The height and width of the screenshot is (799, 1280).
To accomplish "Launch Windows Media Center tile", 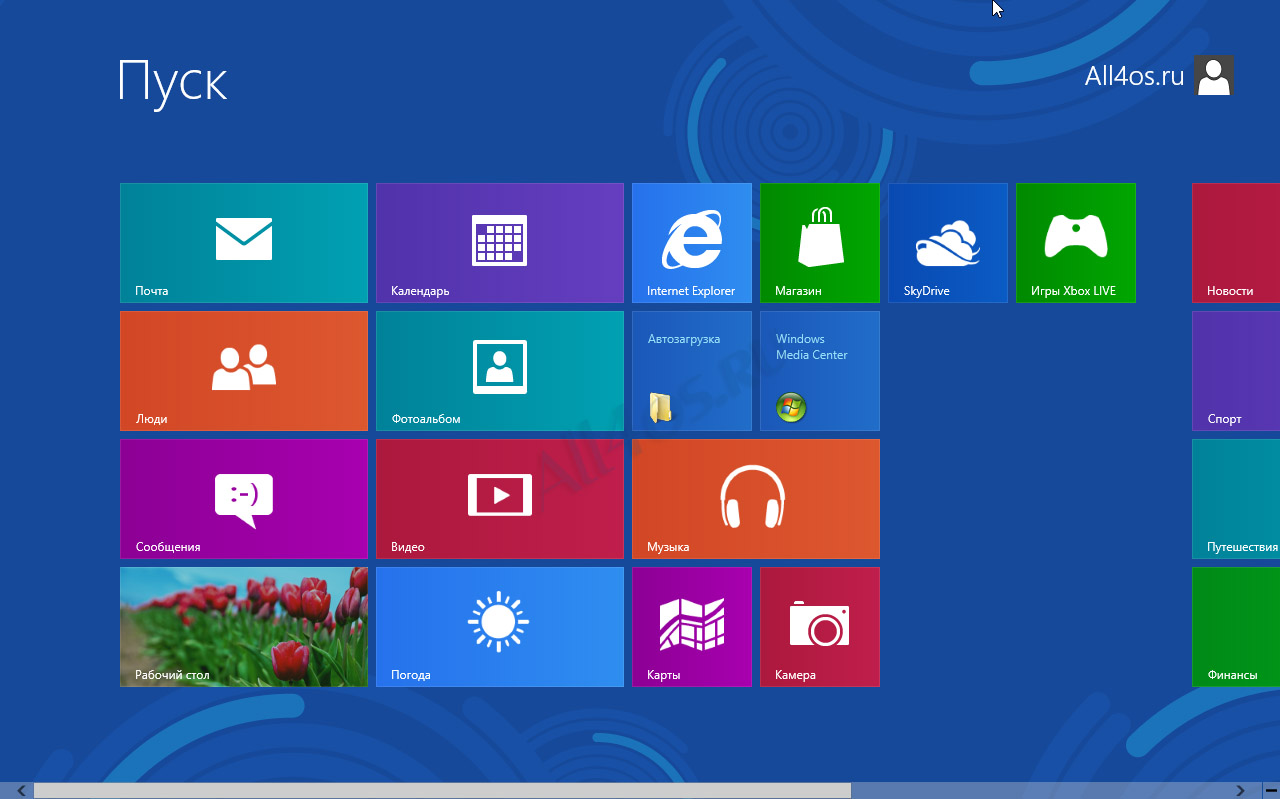I will click(x=820, y=371).
